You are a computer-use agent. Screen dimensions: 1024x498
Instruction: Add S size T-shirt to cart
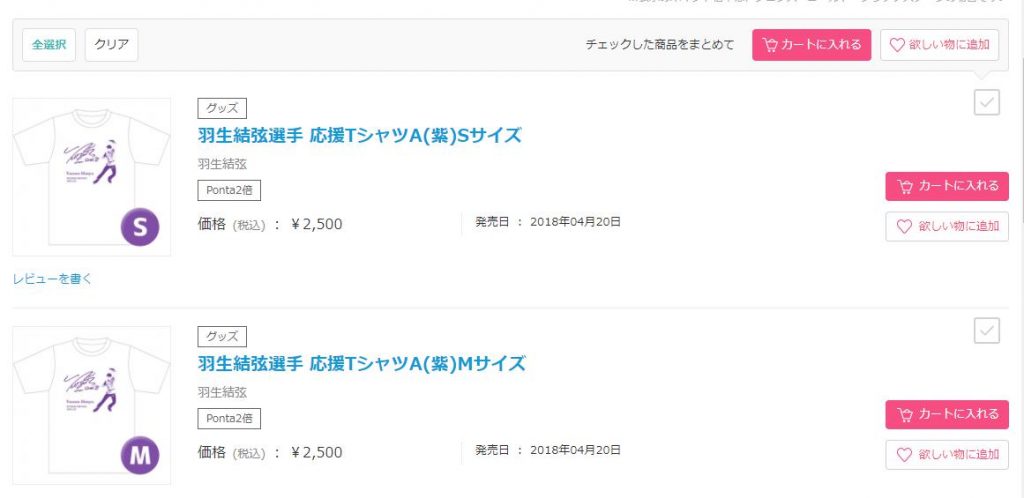click(946, 186)
